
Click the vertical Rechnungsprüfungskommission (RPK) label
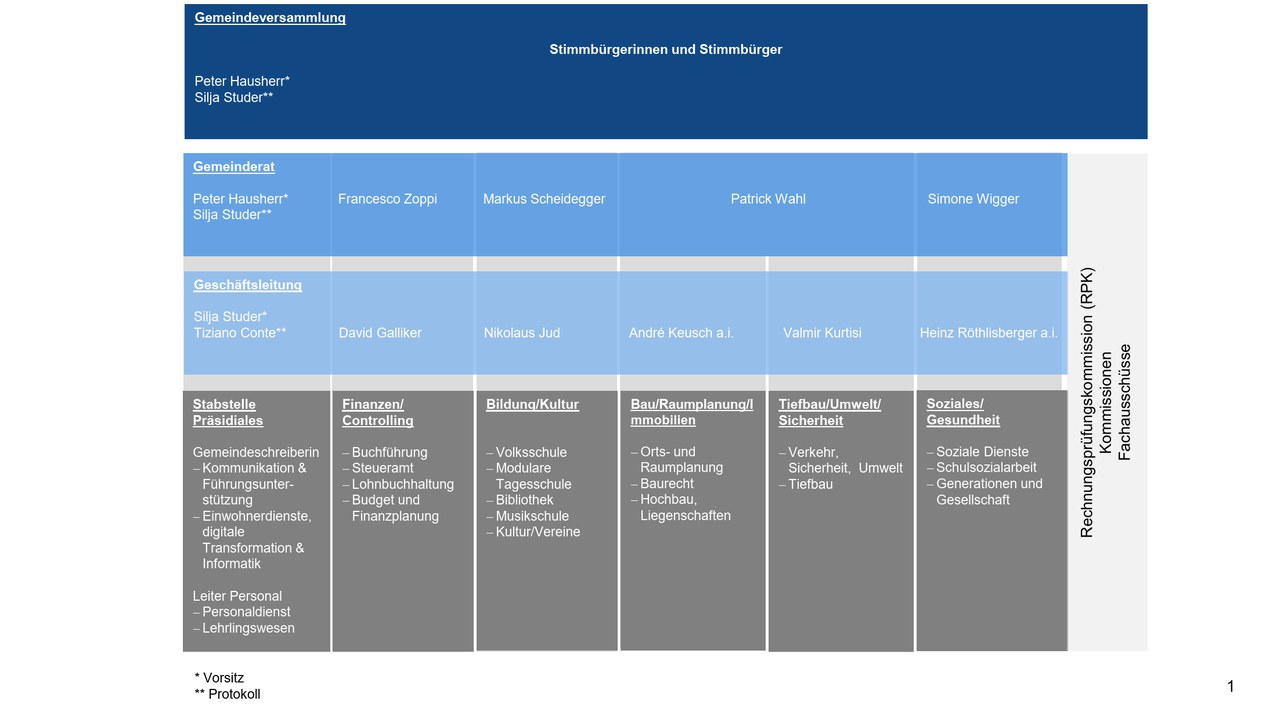[1087, 402]
